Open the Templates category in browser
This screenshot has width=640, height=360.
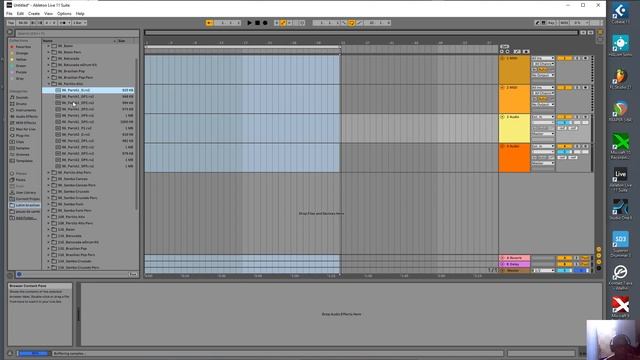click(24, 161)
